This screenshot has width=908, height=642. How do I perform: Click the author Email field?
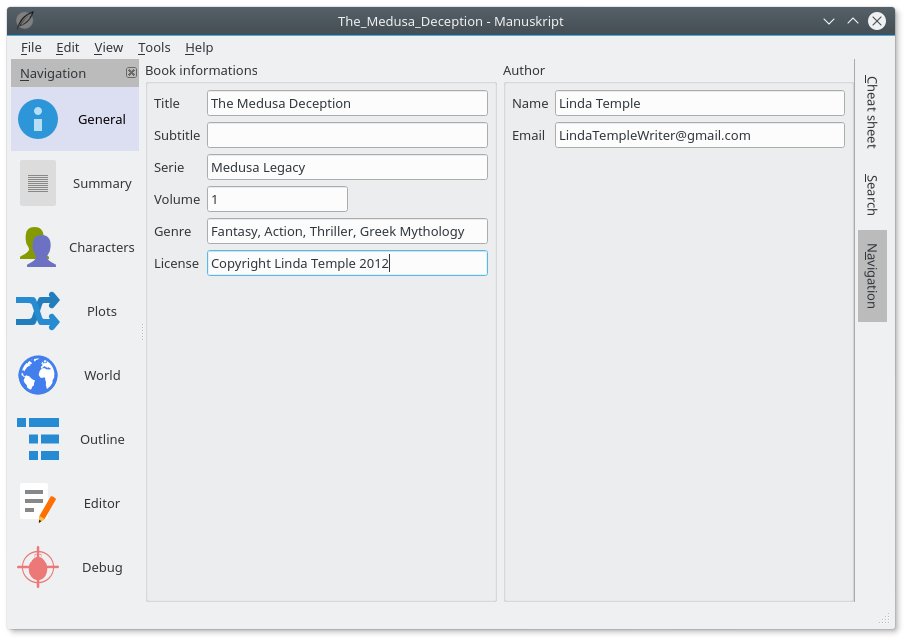(x=699, y=135)
